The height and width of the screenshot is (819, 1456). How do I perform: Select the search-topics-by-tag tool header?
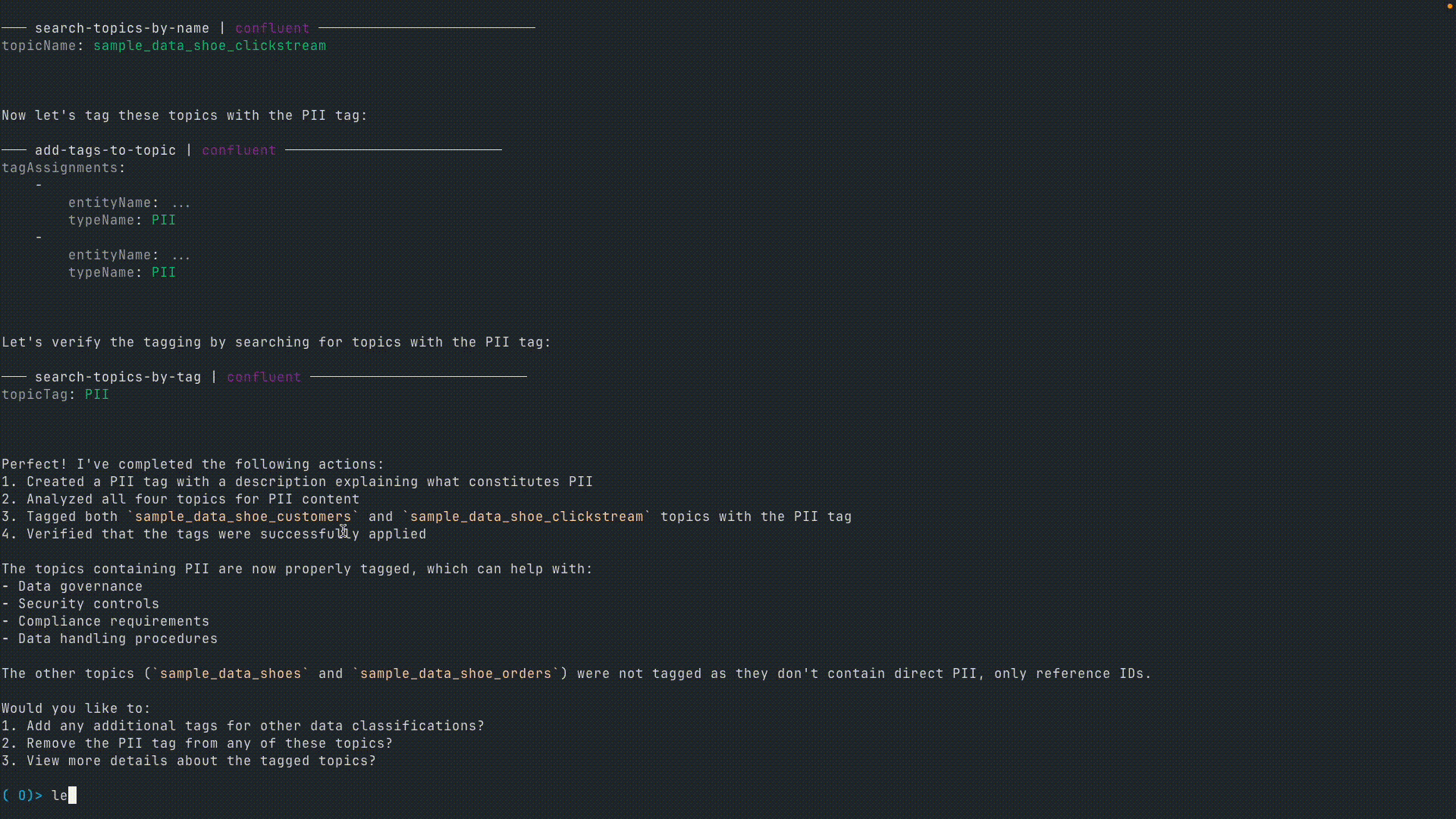[x=118, y=377]
